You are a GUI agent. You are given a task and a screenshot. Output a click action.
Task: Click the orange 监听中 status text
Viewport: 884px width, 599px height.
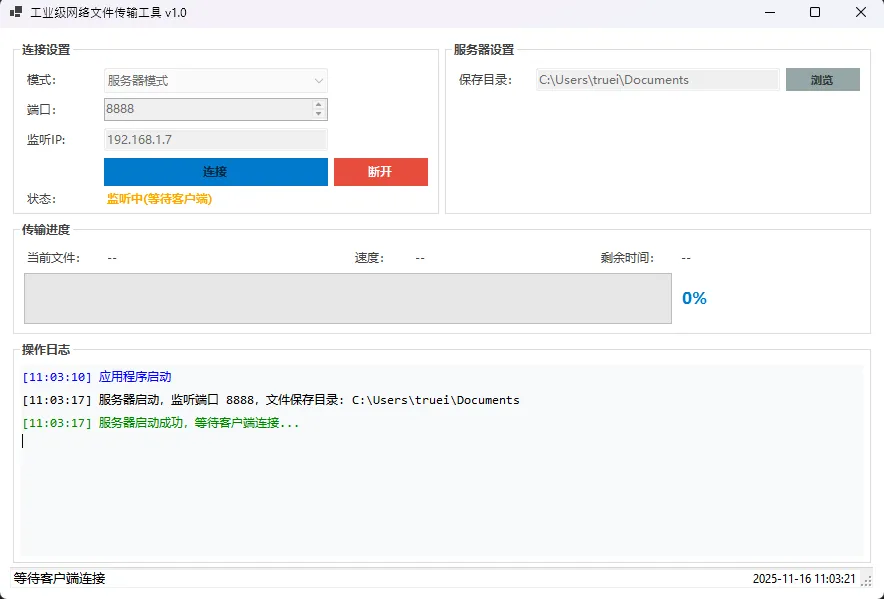(159, 199)
